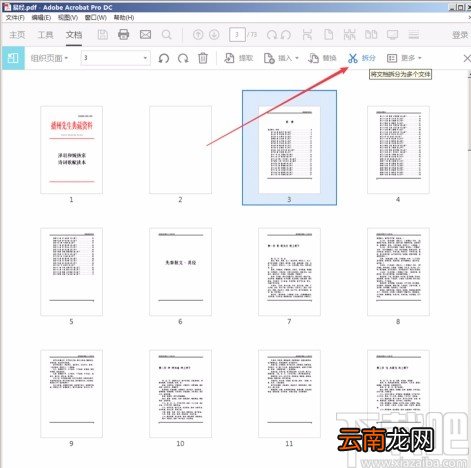Select page 10 thumbnail
471x468 pixels.
tap(180, 394)
